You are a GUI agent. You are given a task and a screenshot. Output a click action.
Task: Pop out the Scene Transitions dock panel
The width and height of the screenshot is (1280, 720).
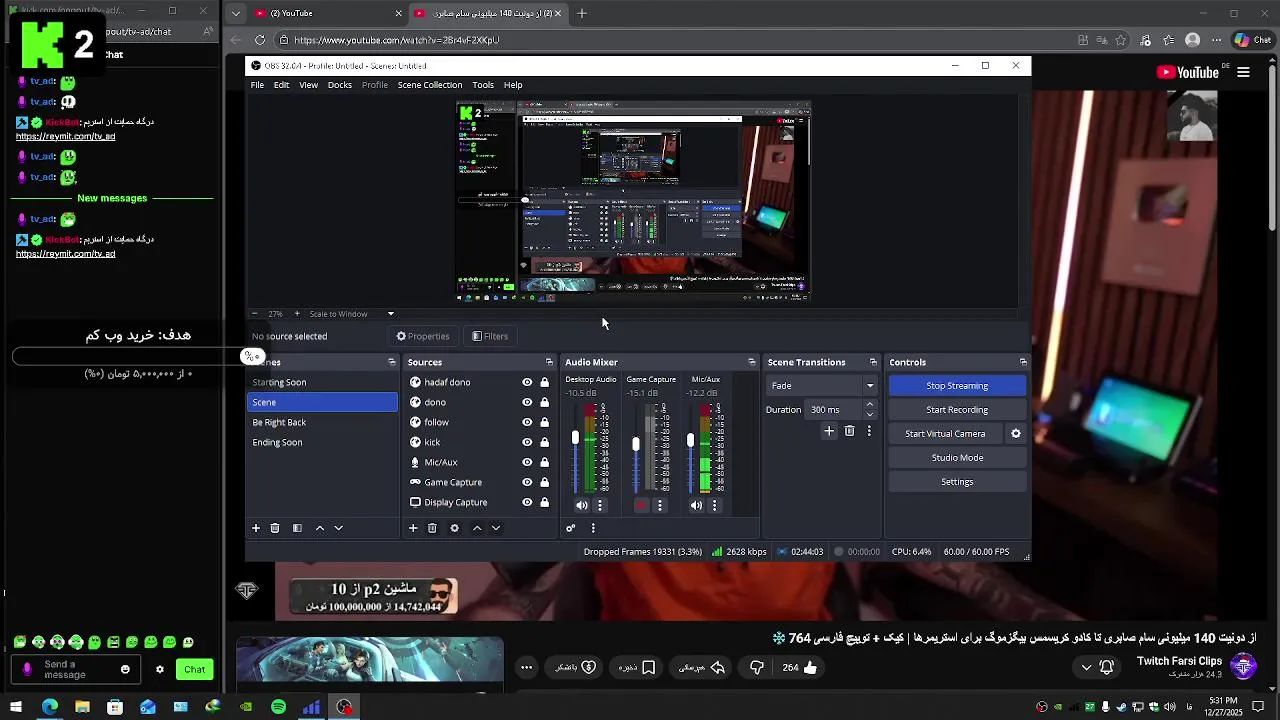click(x=873, y=362)
